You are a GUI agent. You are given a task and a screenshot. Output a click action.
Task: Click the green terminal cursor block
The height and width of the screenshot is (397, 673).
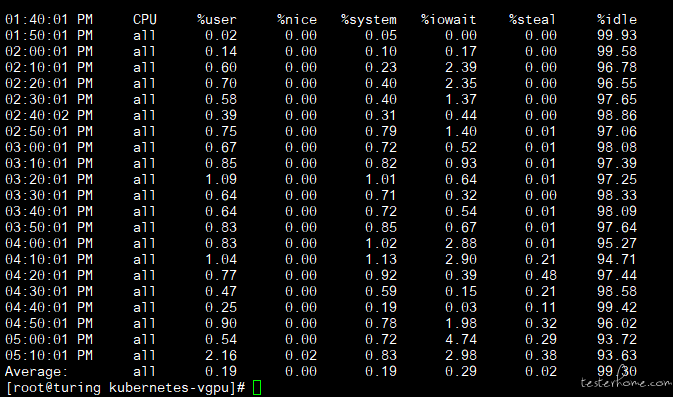pyautogui.click(x=257, y=388)
